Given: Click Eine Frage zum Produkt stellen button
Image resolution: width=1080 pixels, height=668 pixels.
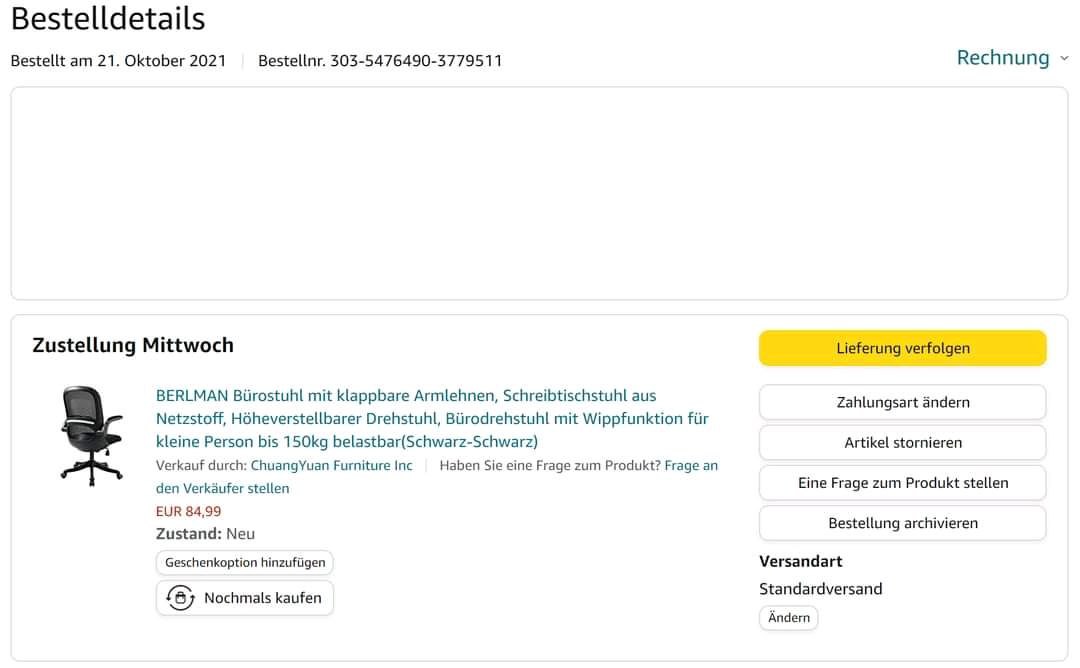Looking at the screenshot, I should (902, 482).
